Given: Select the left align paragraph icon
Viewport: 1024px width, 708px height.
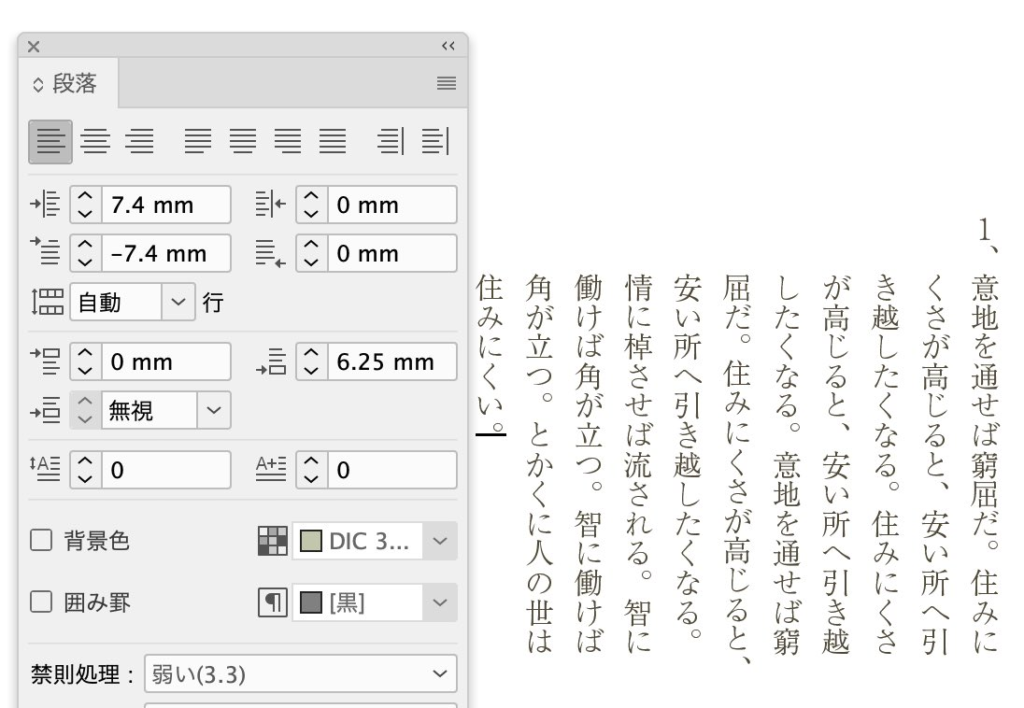Looking at the screenshot, I should 49,141.
